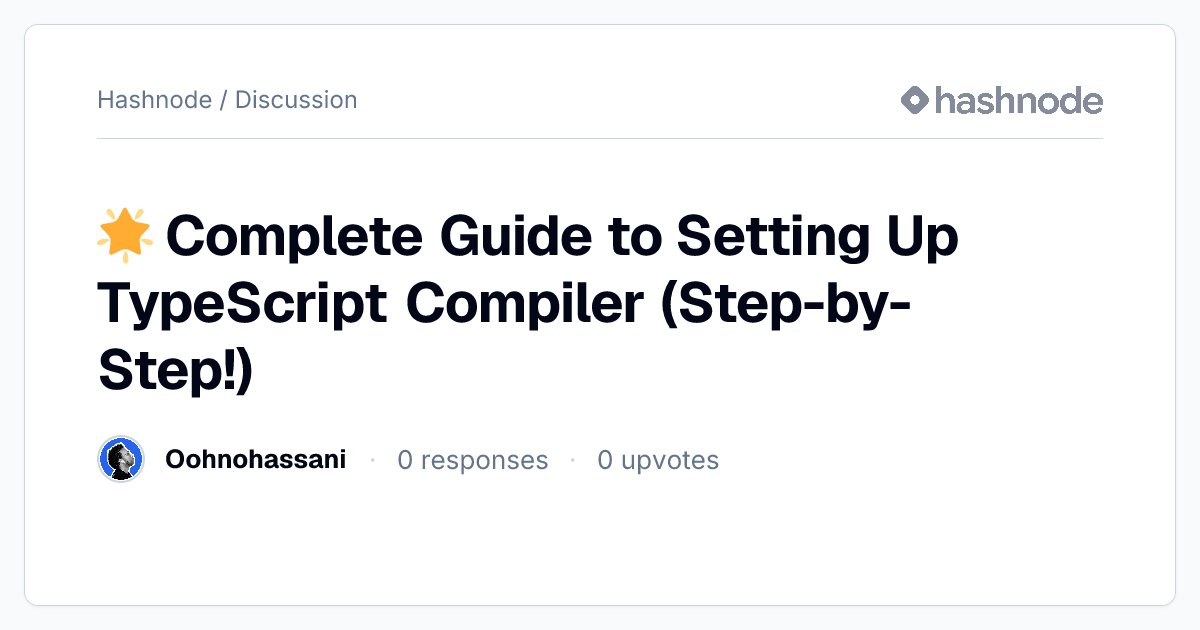
Task: Click the slash separator in breadcrumb
Action: tap(223, 100)
